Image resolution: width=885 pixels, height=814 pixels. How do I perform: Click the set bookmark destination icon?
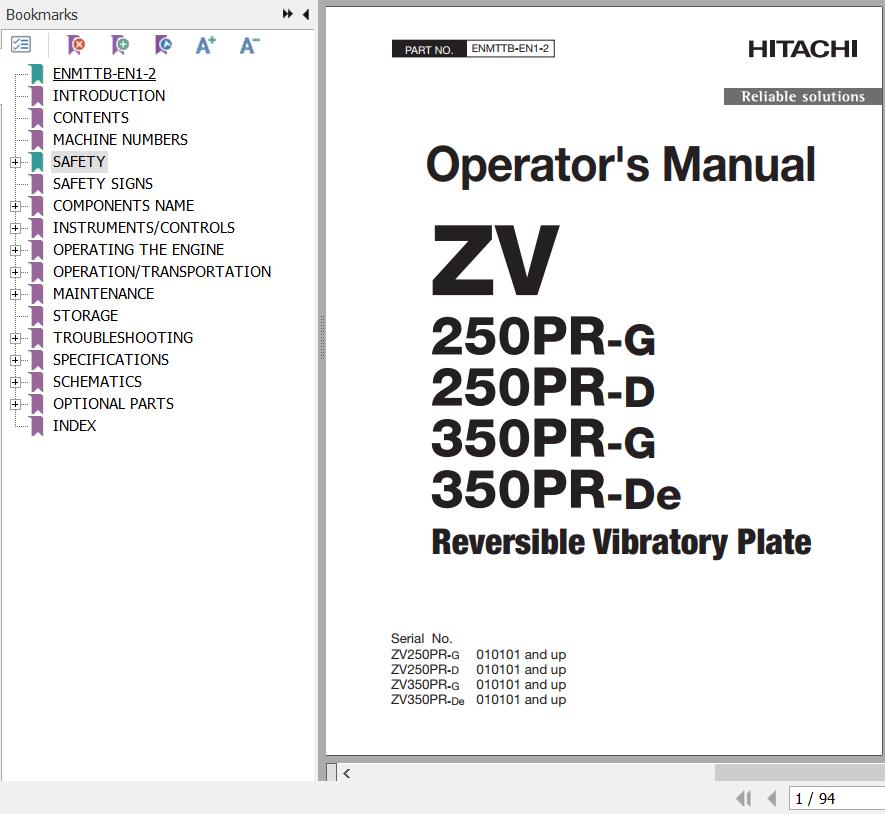pos(163,45)
